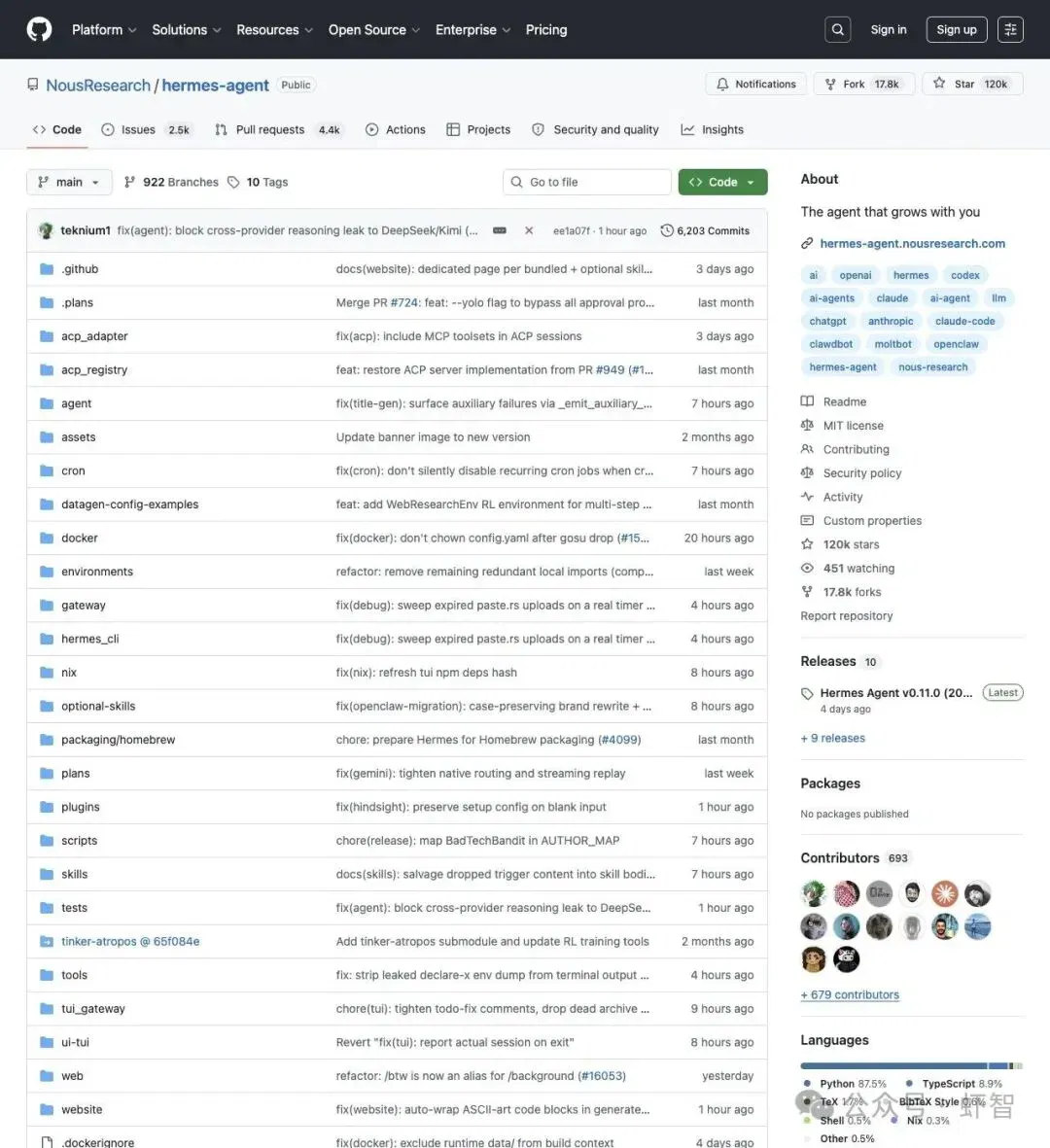This screenshot has height=1148, width=1050.
Task: Click the release tag icon for v0.11.0
Action: [x=807, y=693]
